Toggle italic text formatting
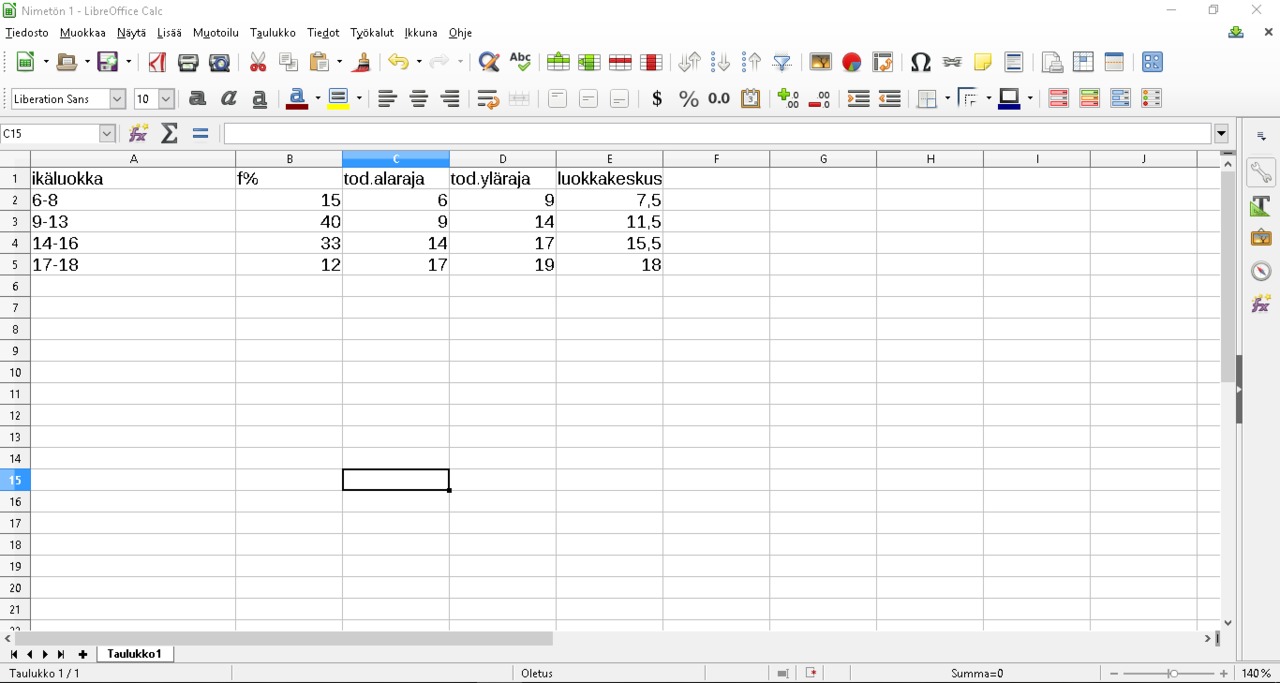The width and height of the screenshot is (1280, 683). [x=229, y=99]
